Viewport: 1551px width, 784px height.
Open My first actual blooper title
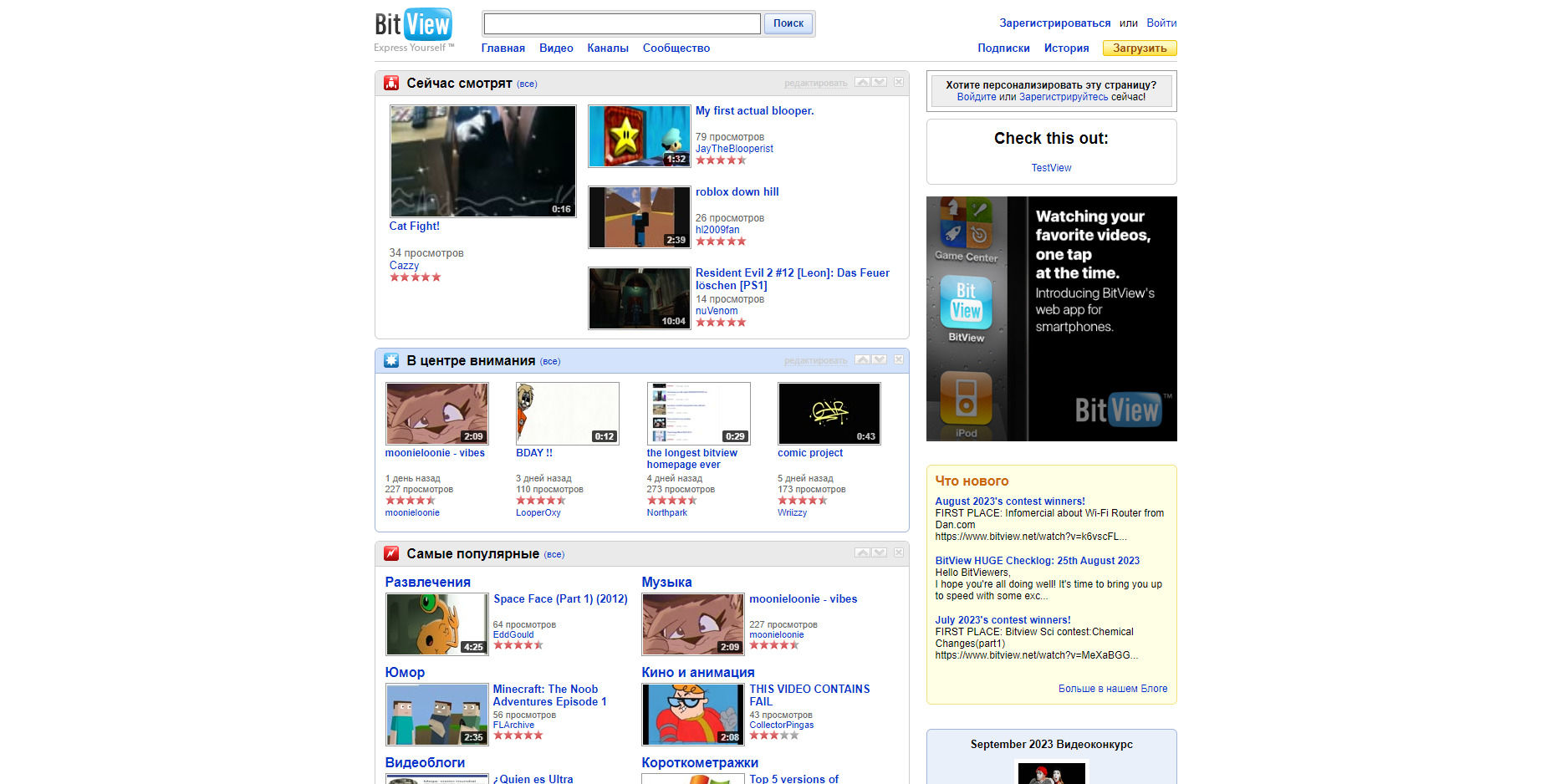[754, 111]
